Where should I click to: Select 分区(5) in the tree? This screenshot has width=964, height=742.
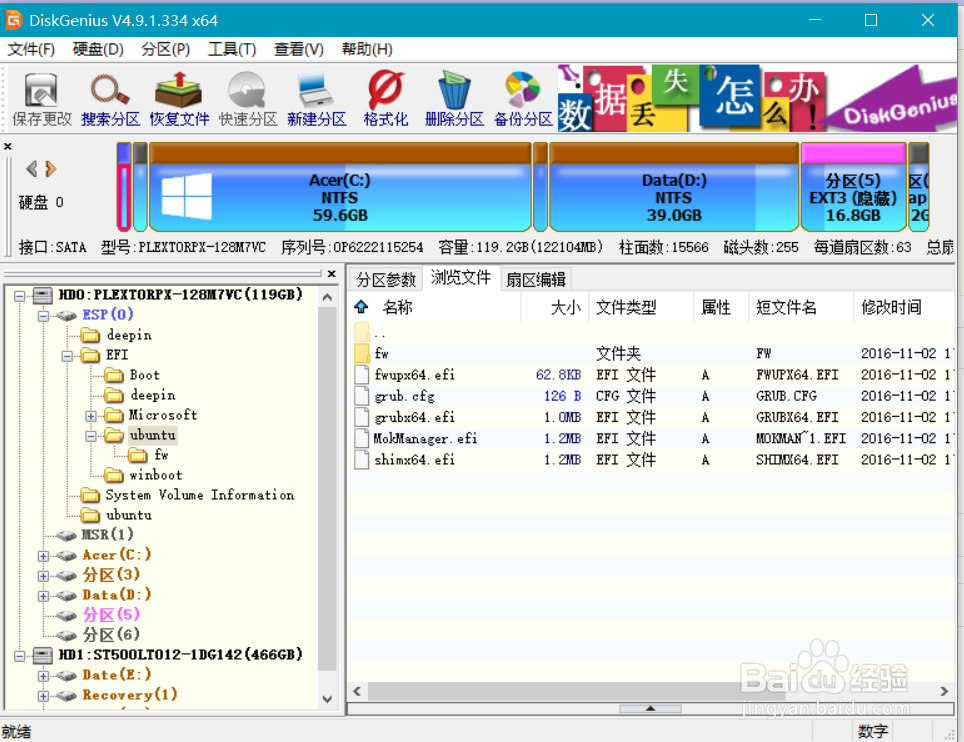coord(111,614)
